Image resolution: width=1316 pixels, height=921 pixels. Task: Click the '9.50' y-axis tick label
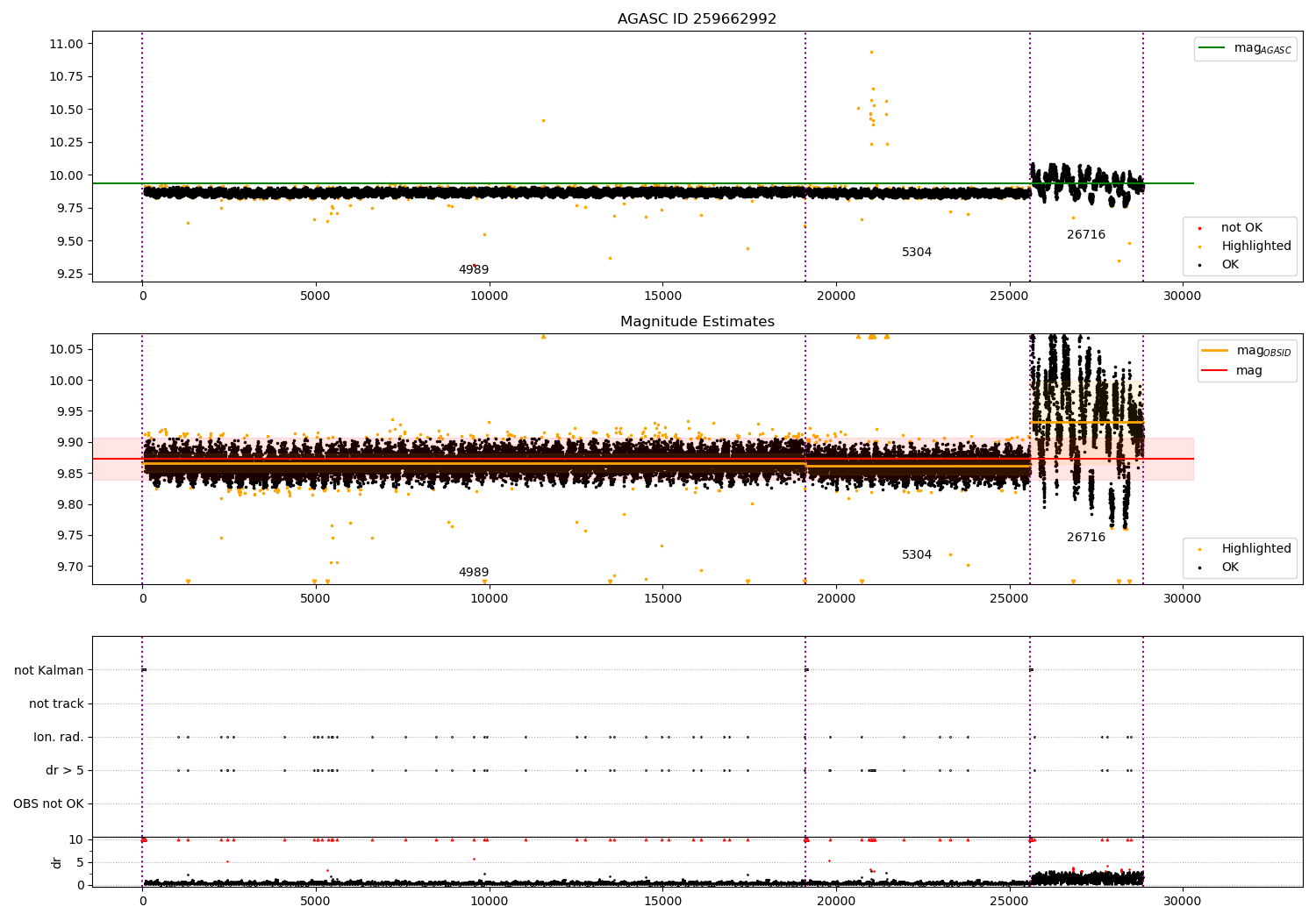[x=70, y=241]
